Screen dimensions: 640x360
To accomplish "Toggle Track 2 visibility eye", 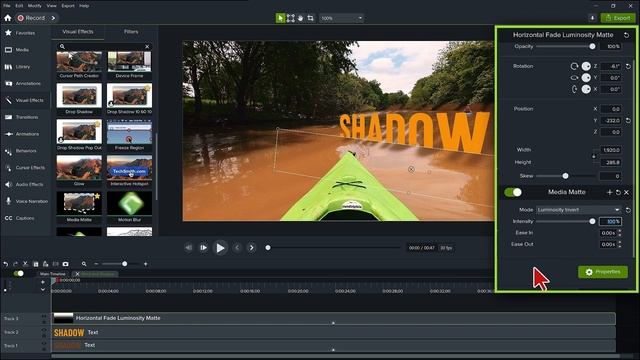I will [44, 330].
